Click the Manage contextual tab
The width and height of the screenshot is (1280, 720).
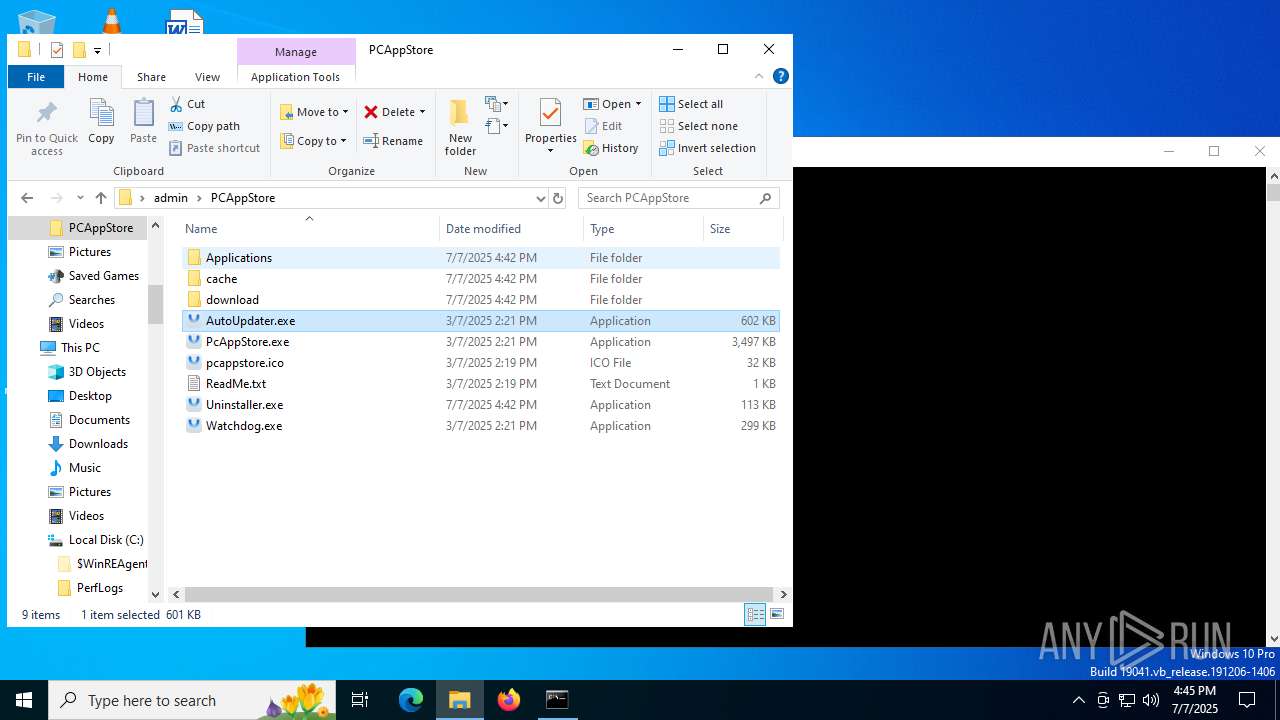(x=296, y=52)
